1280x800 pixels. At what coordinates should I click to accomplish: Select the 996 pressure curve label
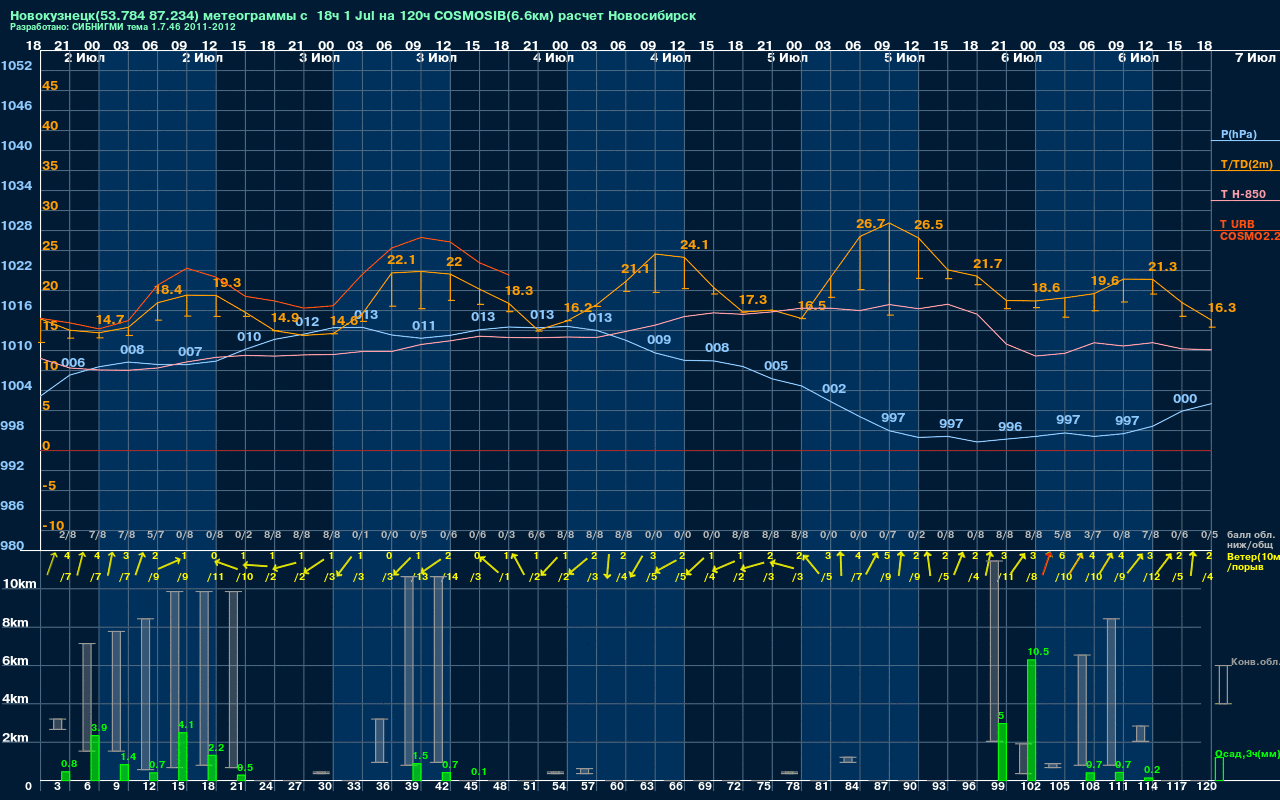[1010, 427]
